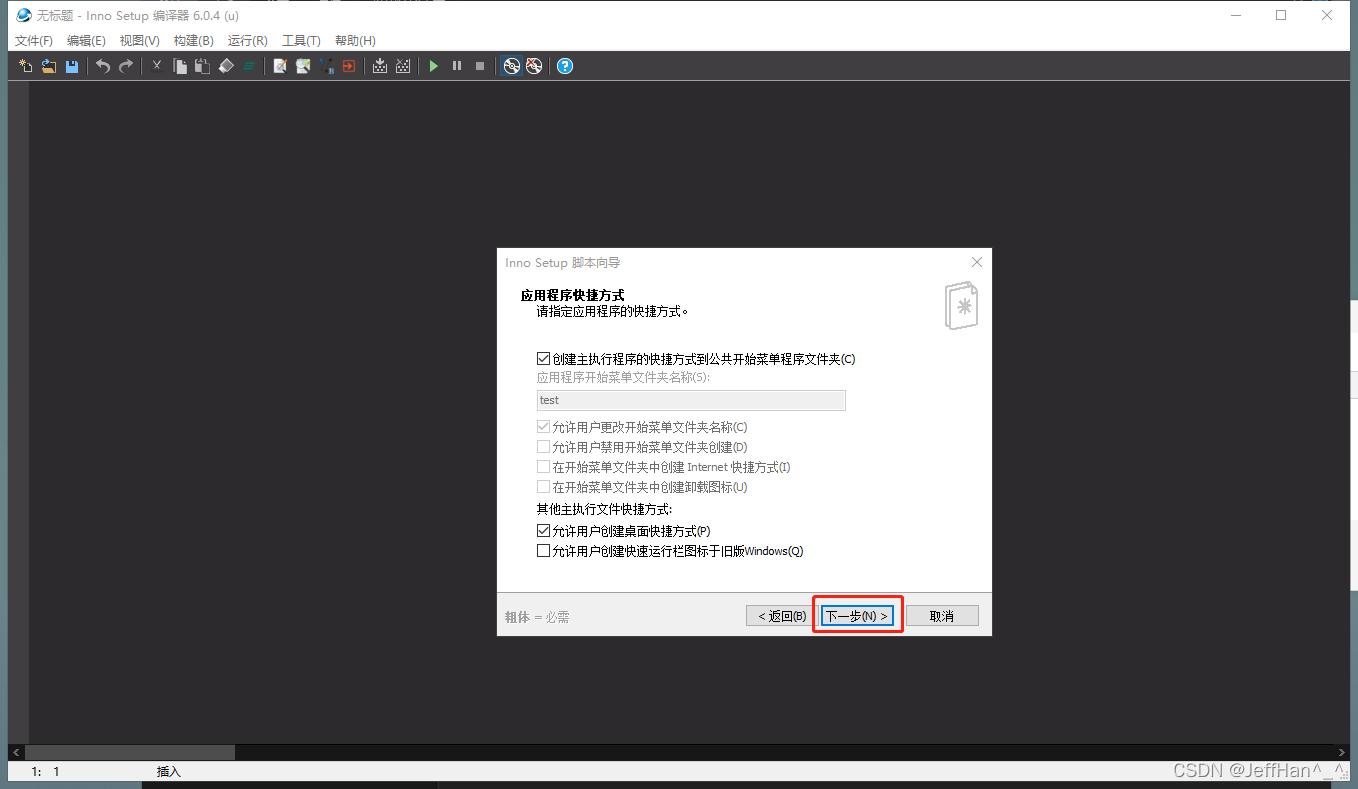Viewport: 1358px width, 789px height.
Task: Click the horizontal scrollbar at the bottom
Action: tap(130, 752)
